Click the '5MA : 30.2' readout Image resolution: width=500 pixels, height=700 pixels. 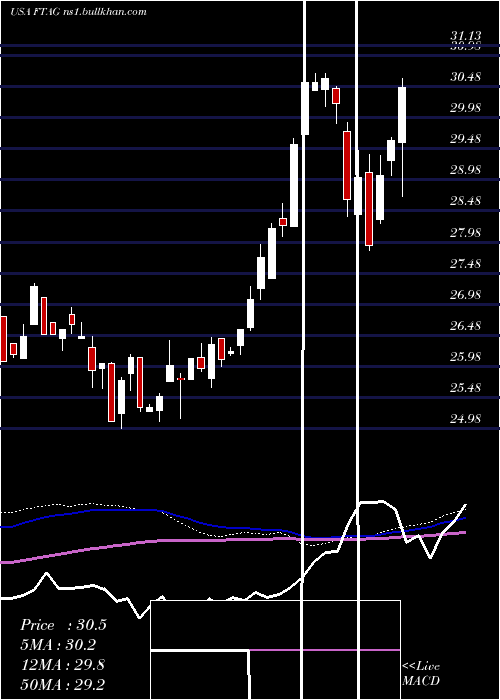tap(58, 645)
